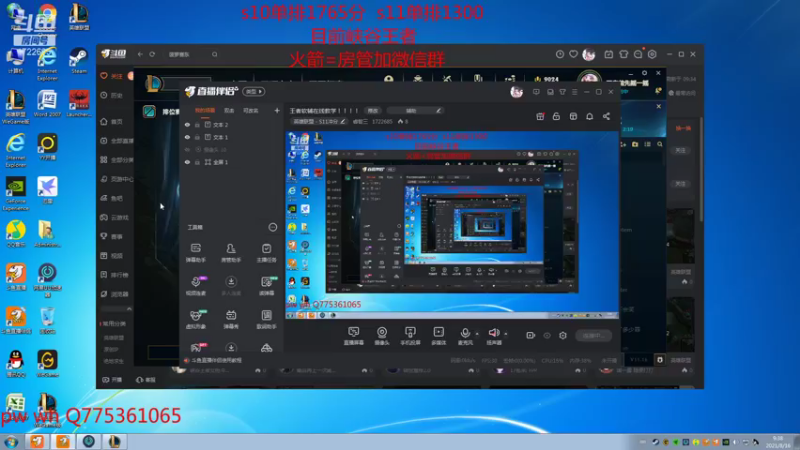Open the mode selector pill next to the companion logo
800x450 pixels.
[254, 91]
